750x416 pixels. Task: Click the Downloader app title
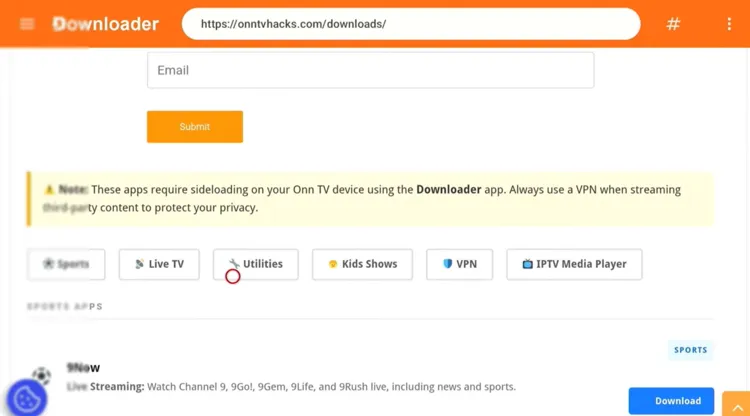(x=106, y=24)
